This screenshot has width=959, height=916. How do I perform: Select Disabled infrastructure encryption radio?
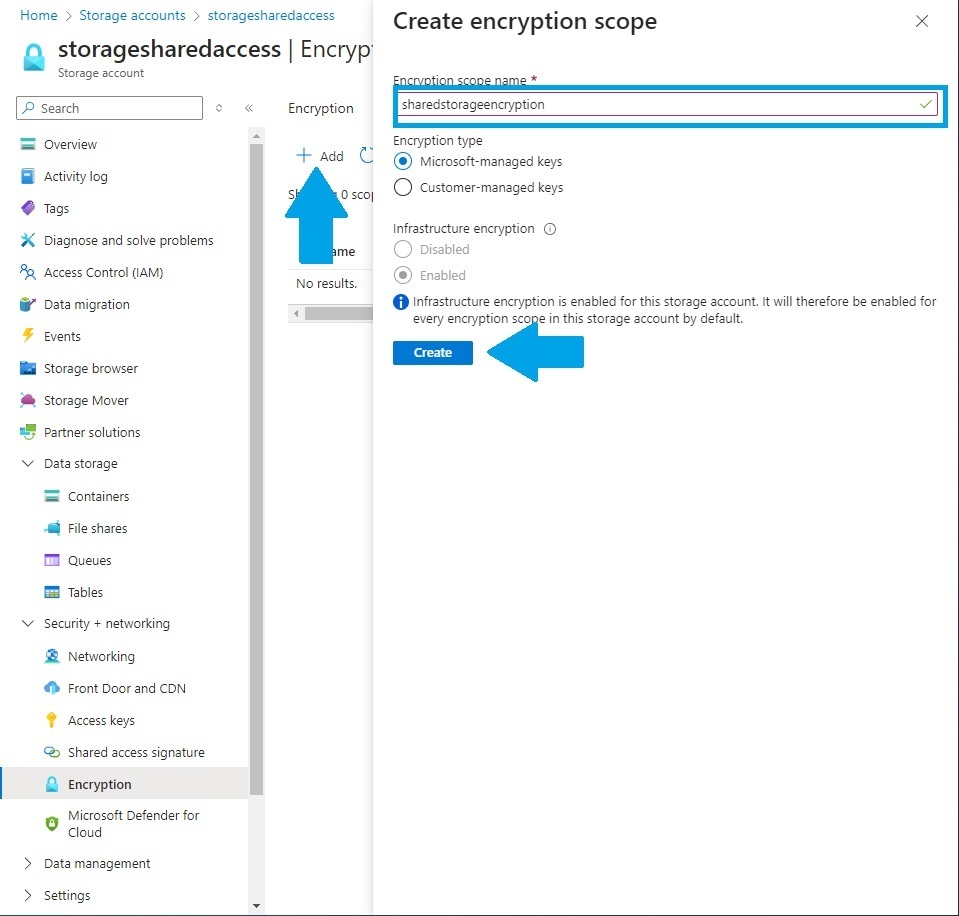point(402,249)
